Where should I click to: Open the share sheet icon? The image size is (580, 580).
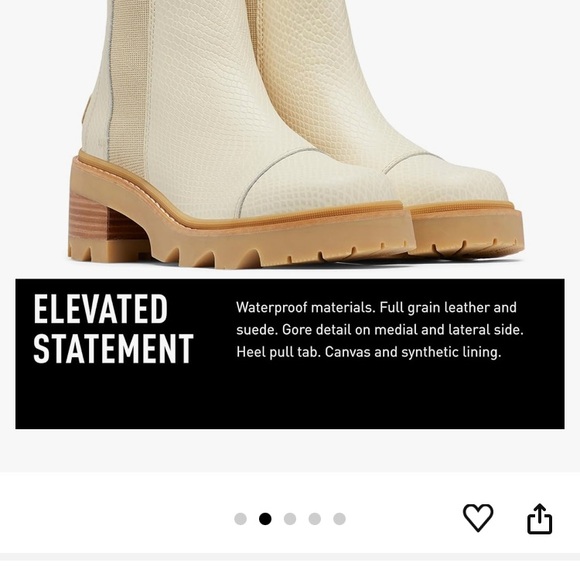[539, 518]
